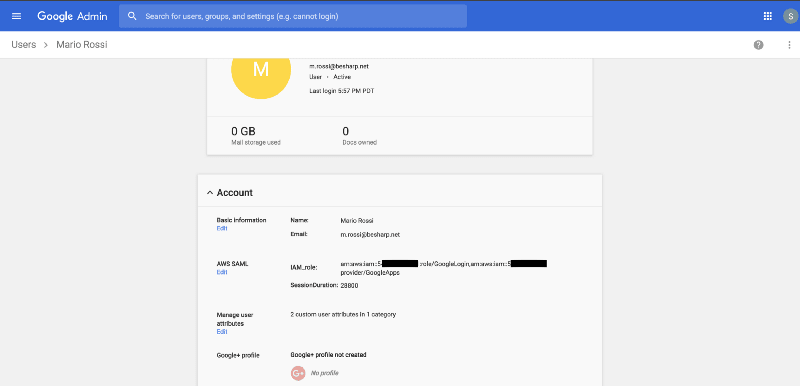Click the Google Admin logo

click(x=72, y=16)
